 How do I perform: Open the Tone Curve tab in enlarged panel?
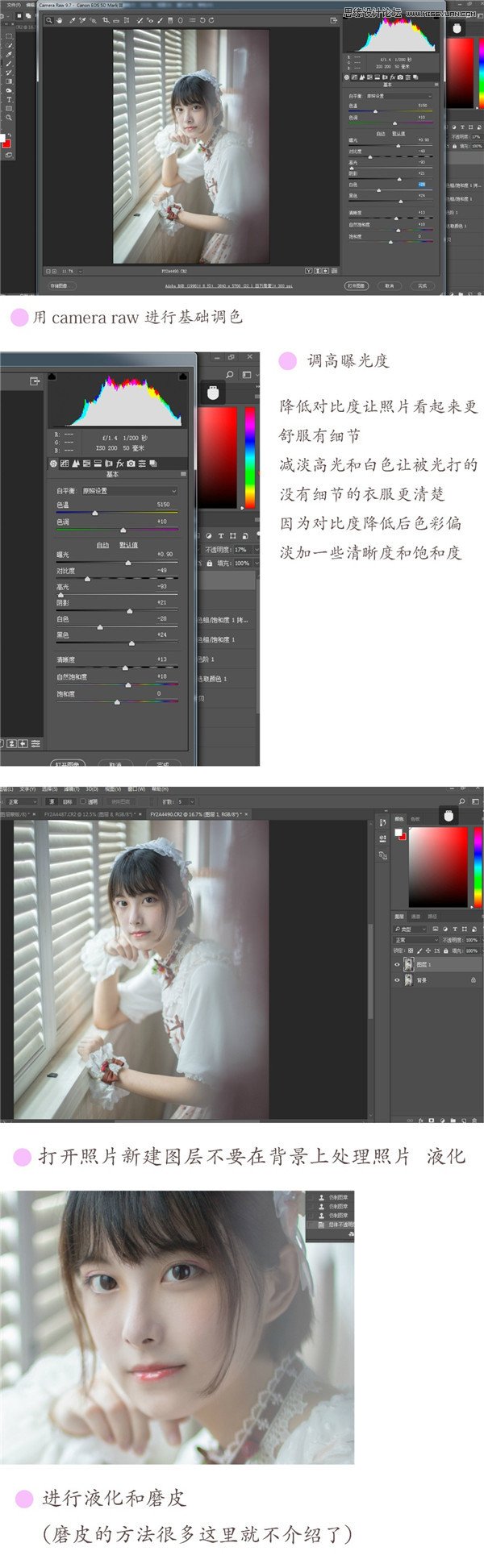click(x=65, y=464)
